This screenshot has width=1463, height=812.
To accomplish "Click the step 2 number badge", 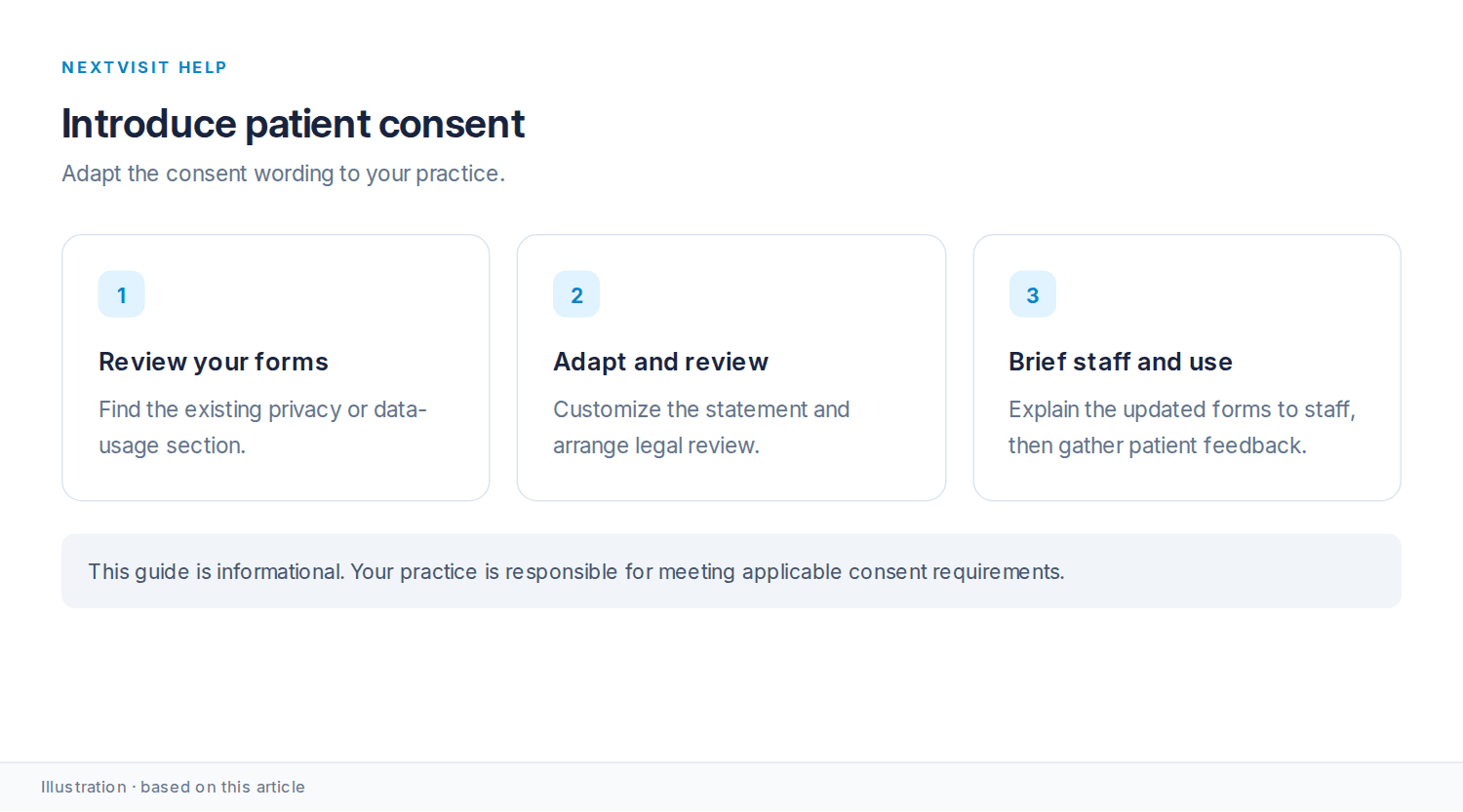I will 576,294.
